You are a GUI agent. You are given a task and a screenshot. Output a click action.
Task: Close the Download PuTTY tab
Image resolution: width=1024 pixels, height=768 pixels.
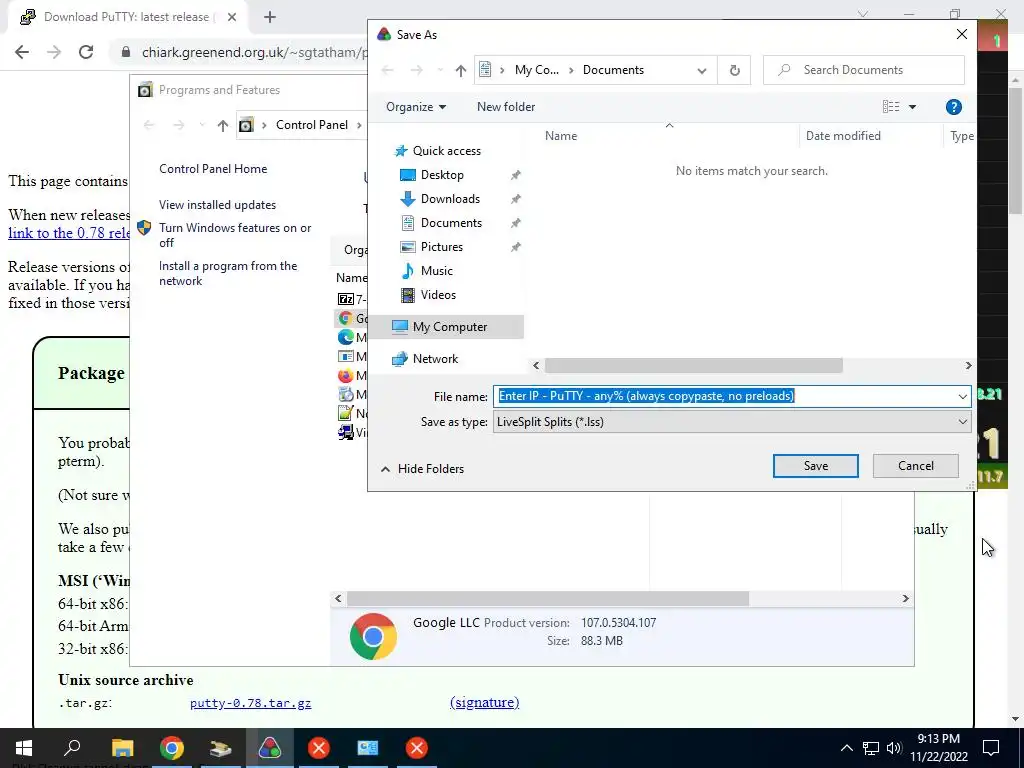(x=232, y=17)
